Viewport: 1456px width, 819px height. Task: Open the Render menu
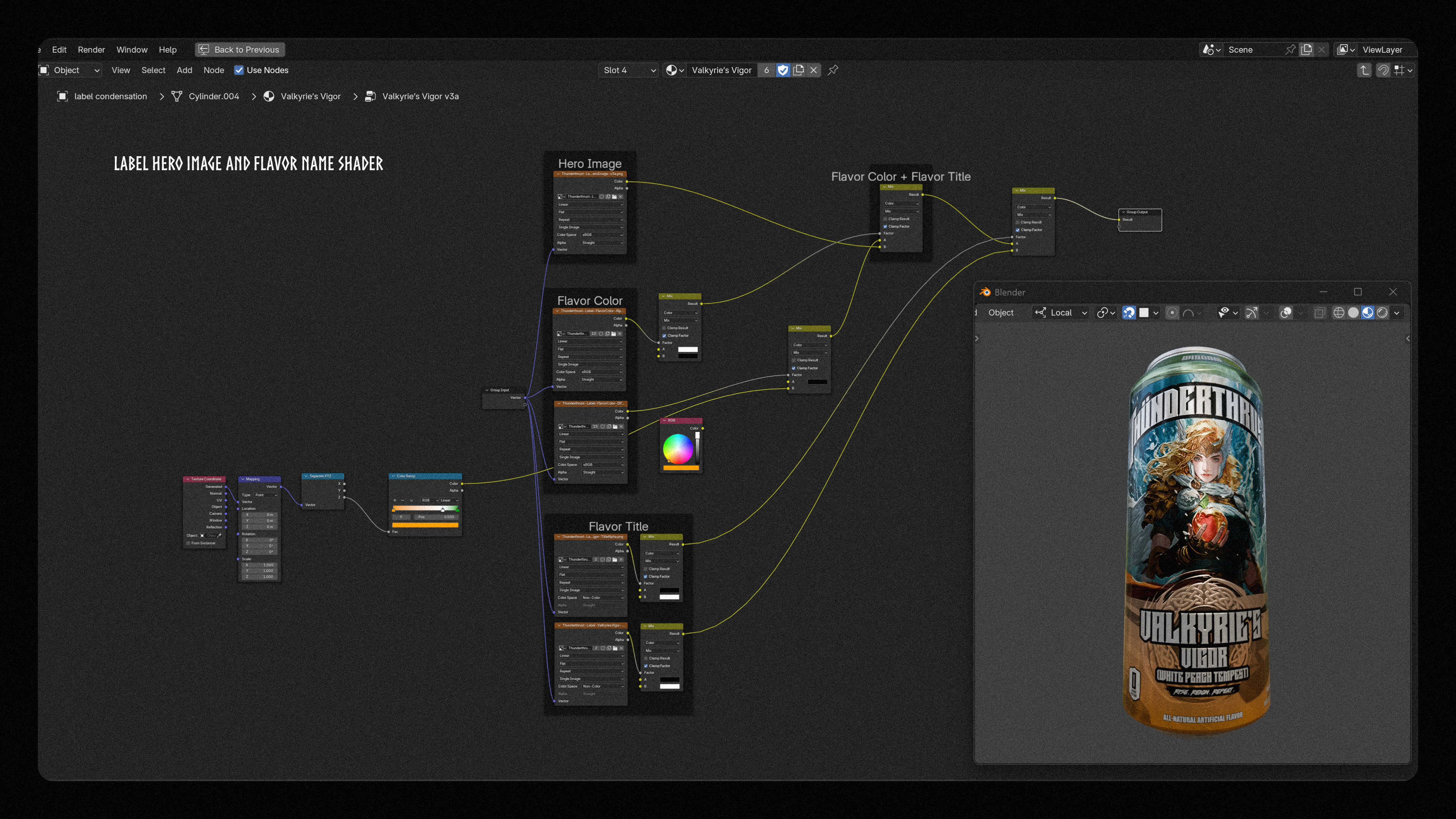[x=91, y=50]
